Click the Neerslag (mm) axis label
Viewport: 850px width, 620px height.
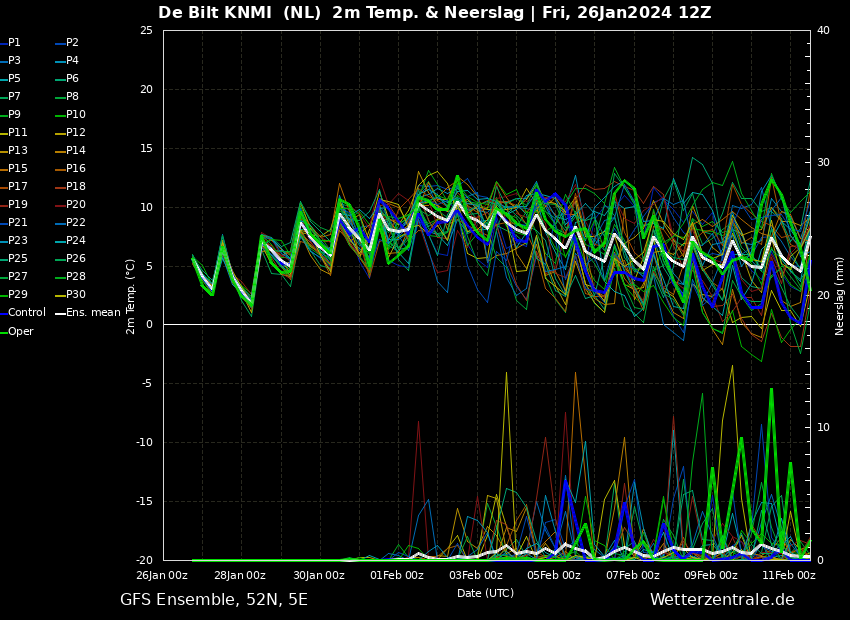pyautogui.click(x=840, y=296)
